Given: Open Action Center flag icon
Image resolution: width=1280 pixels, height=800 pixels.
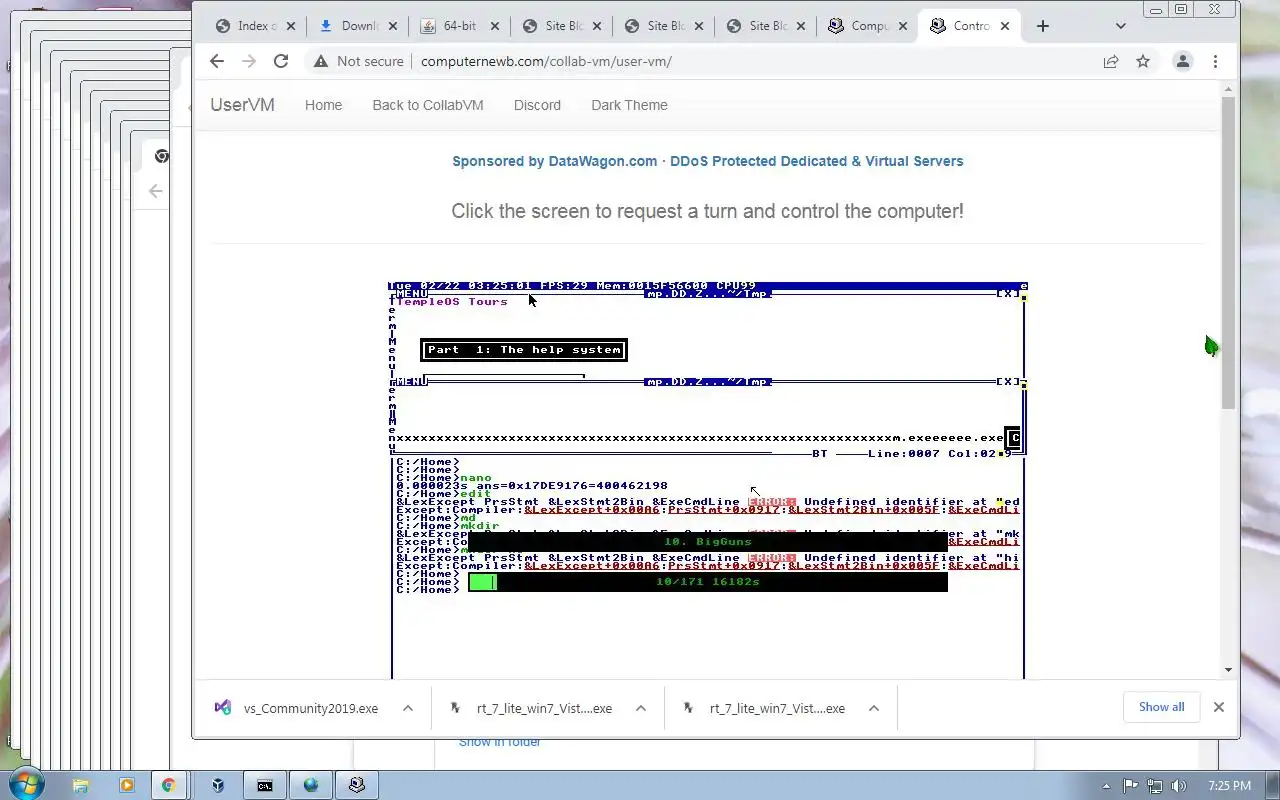Looking at the screenshot, I should pyautogui.click(x=1130, y=786).
